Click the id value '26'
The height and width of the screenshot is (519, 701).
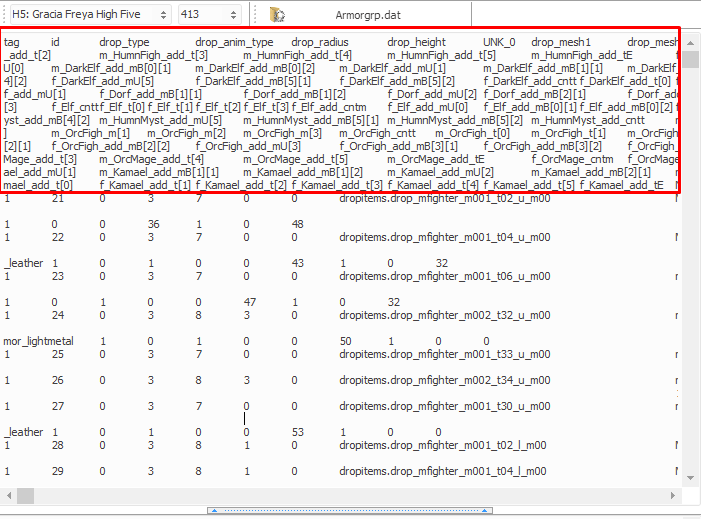[58, 380]
